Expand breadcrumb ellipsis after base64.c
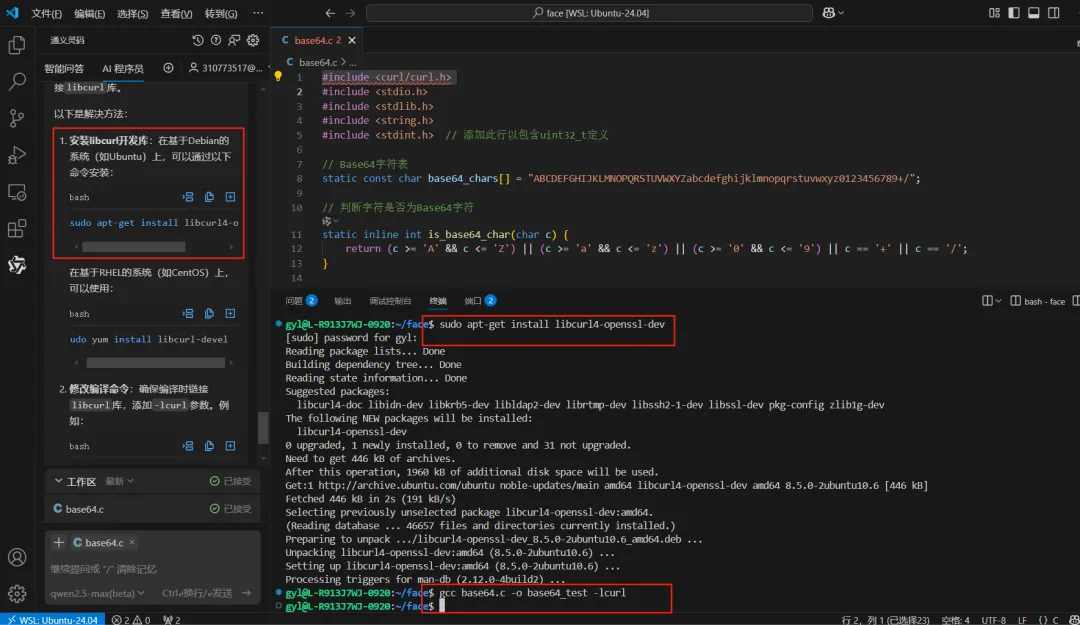Screen dimensions: 1080x625 353,62
